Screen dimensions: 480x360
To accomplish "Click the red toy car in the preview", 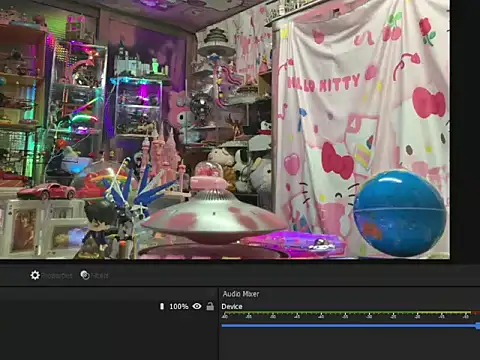I will [47, 191].
